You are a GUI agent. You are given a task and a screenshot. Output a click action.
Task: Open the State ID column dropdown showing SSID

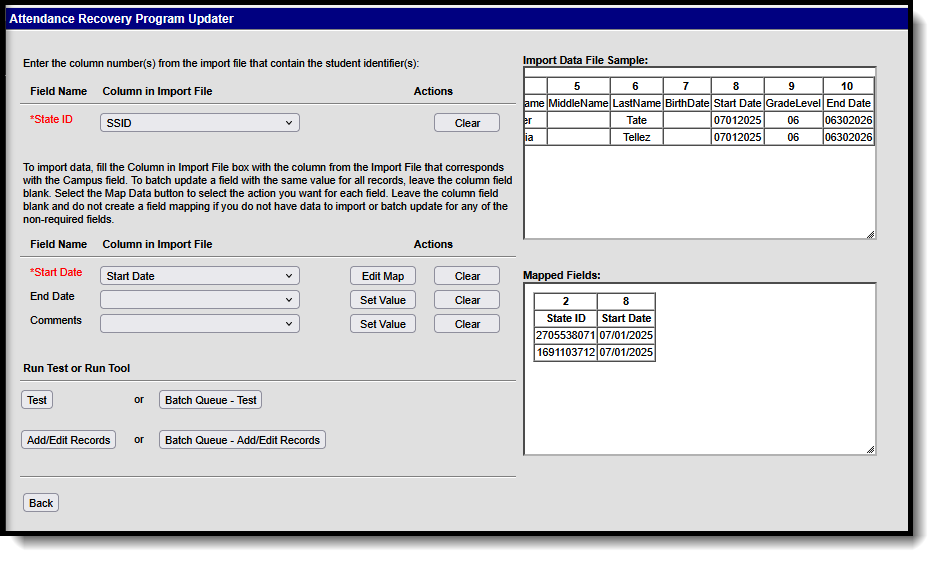tap(200, 123)
